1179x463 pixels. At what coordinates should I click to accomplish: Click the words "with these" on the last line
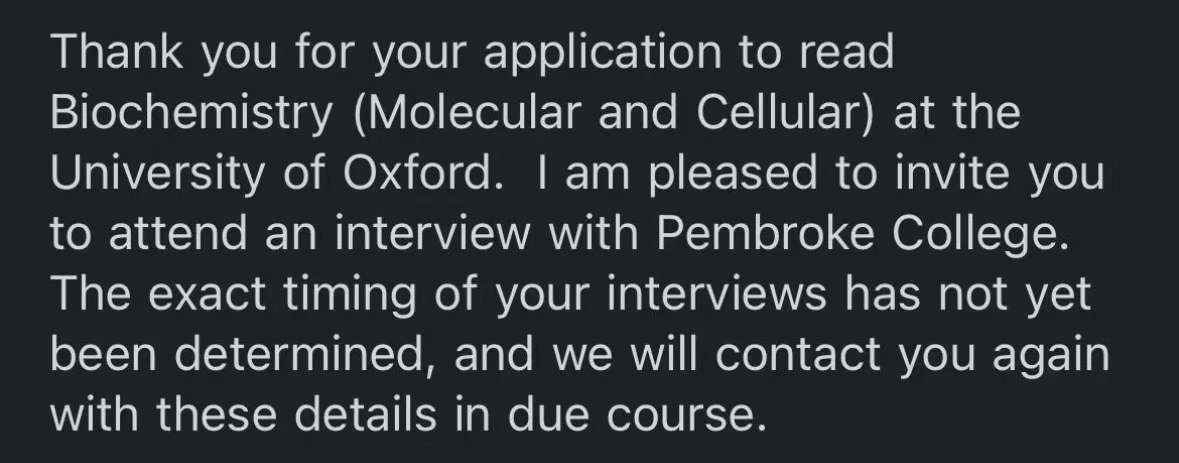(163, 414)
